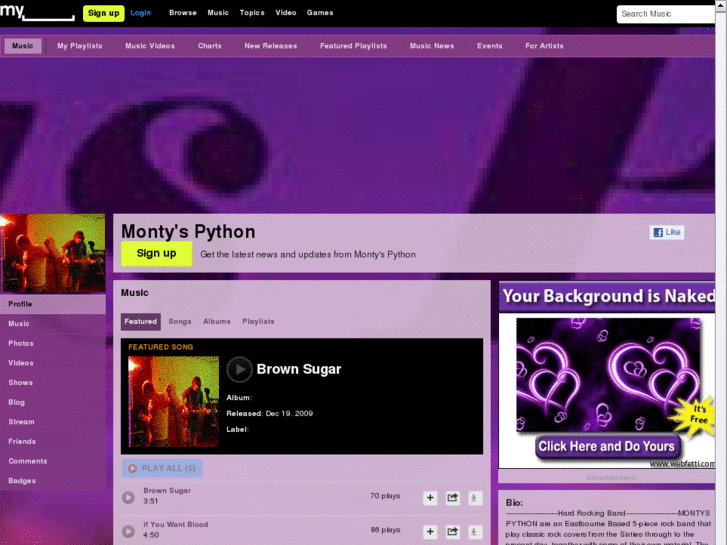Play the If You Want Blood track
Image resolution: width=727 pixels, height=545 pixels.
128,531
